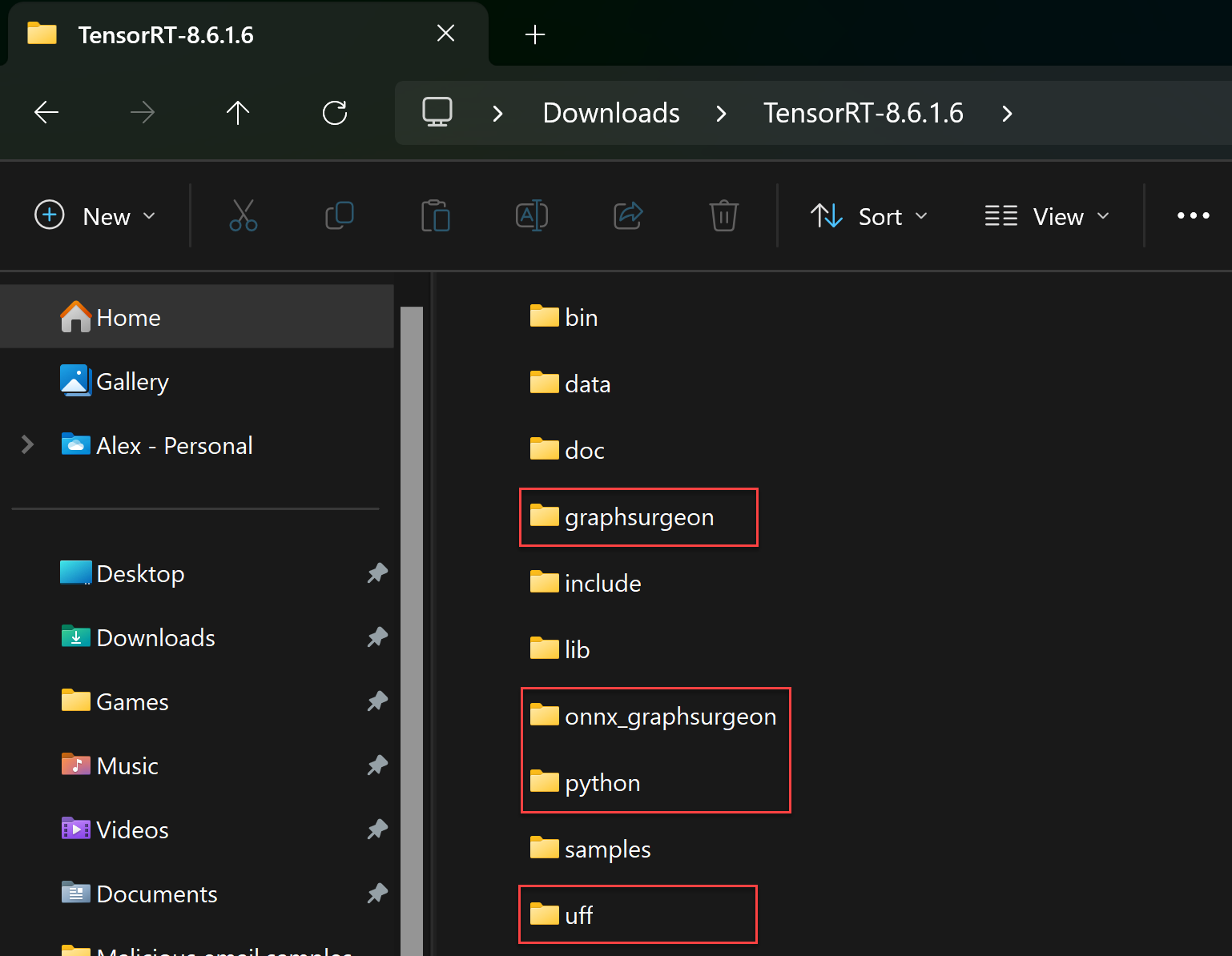Rename the selected item via the toolbar
The image size is (1232, 956).
point(532,215)
